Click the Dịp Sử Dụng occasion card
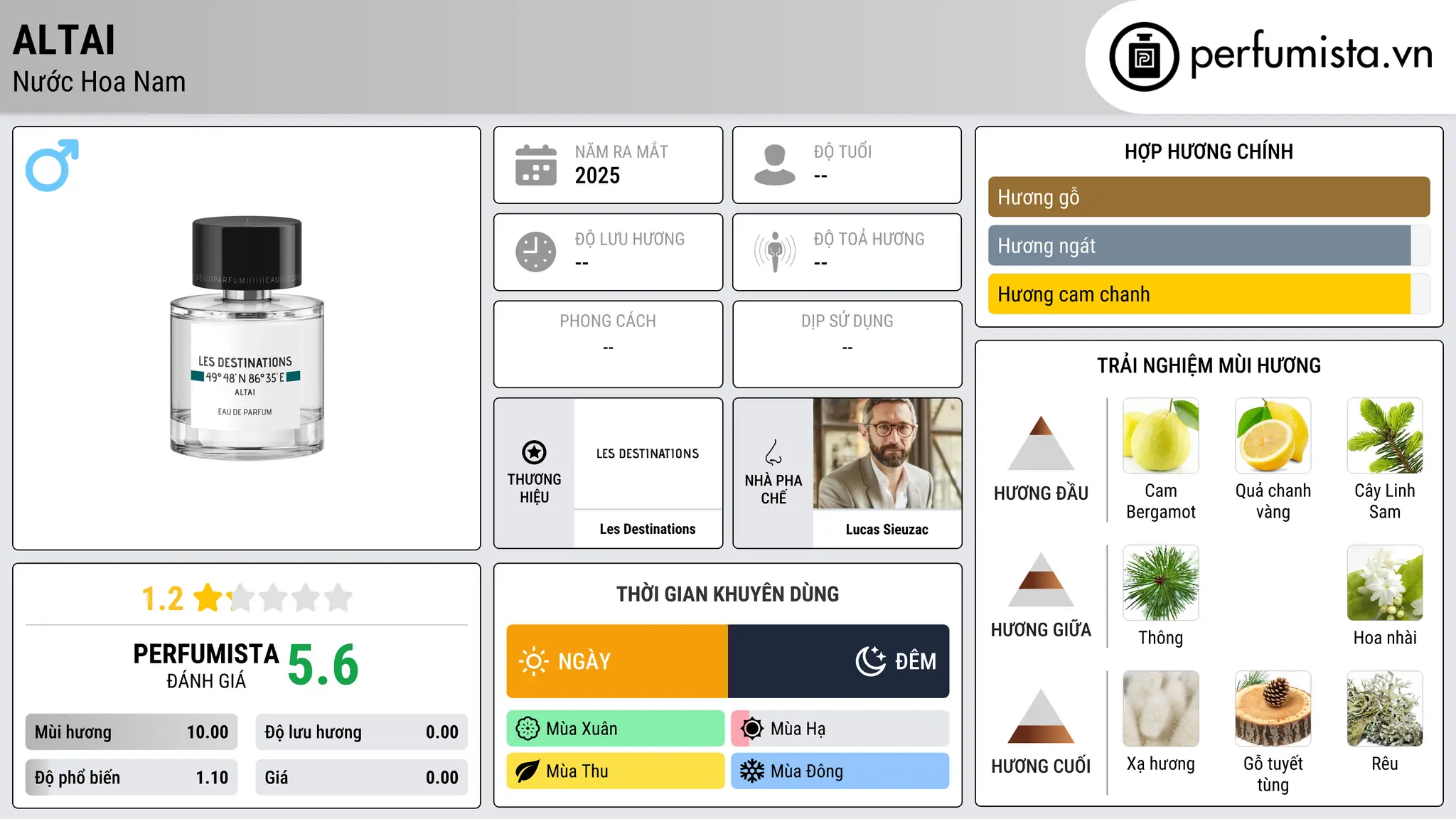Image resolution: width=1456 pixels, height=819 pixels. (847, 344)
